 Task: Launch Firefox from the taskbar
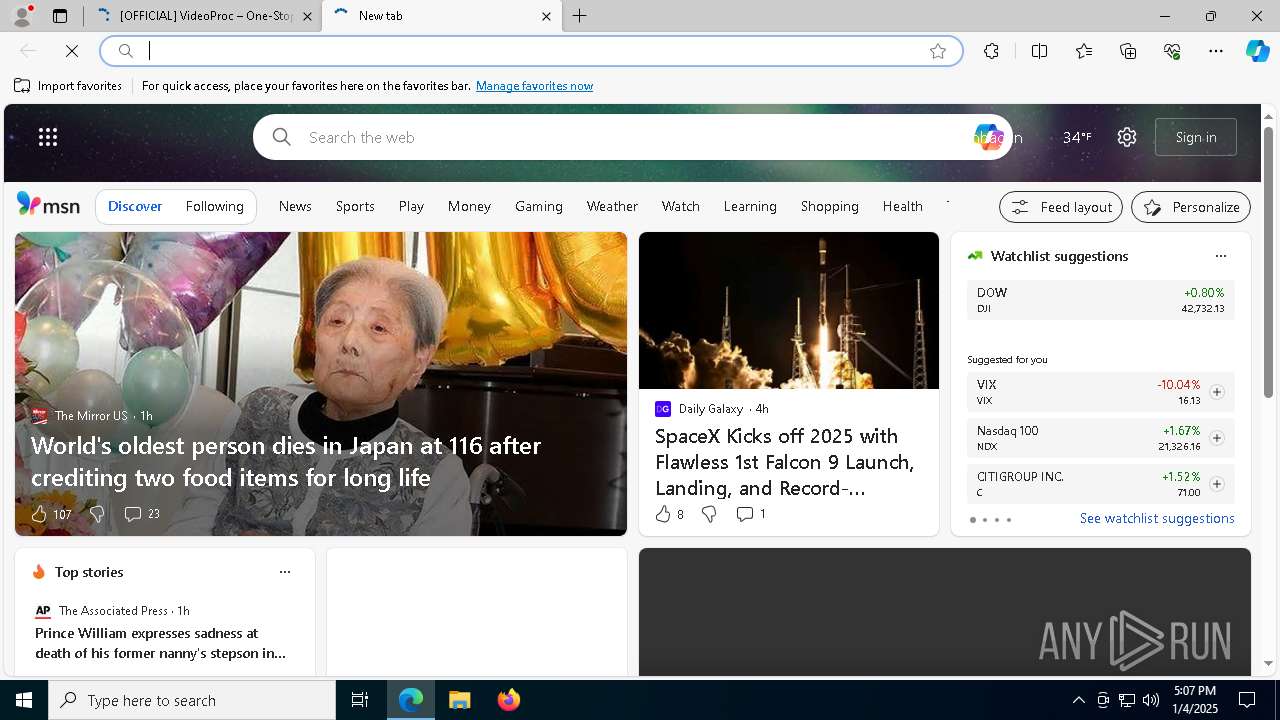click(x=509, y=700)
